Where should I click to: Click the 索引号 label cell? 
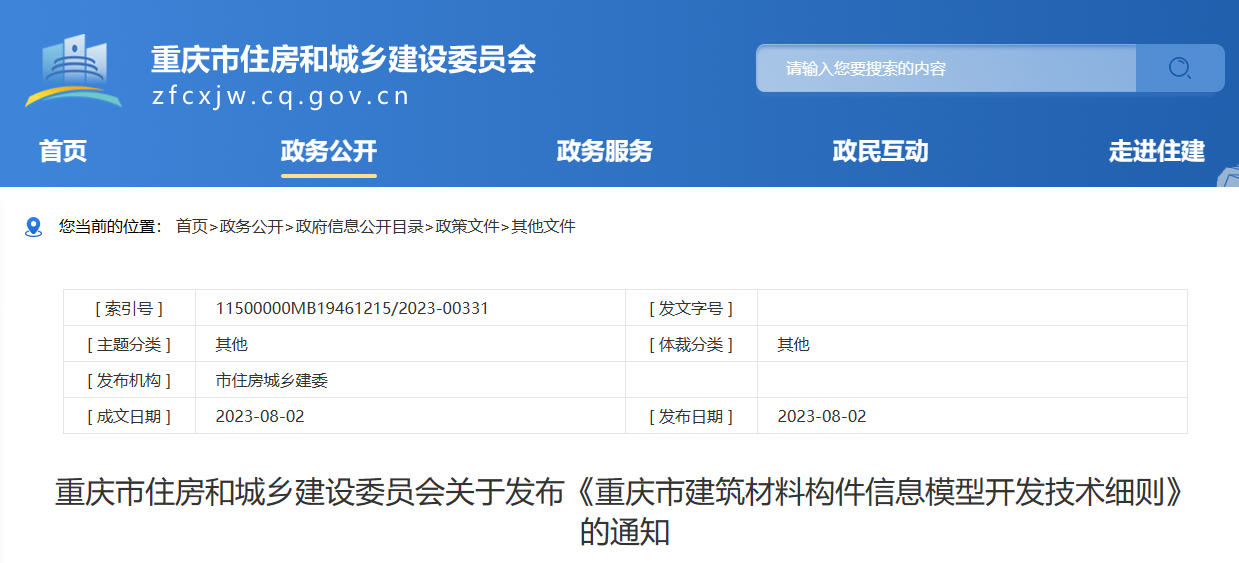130,308
